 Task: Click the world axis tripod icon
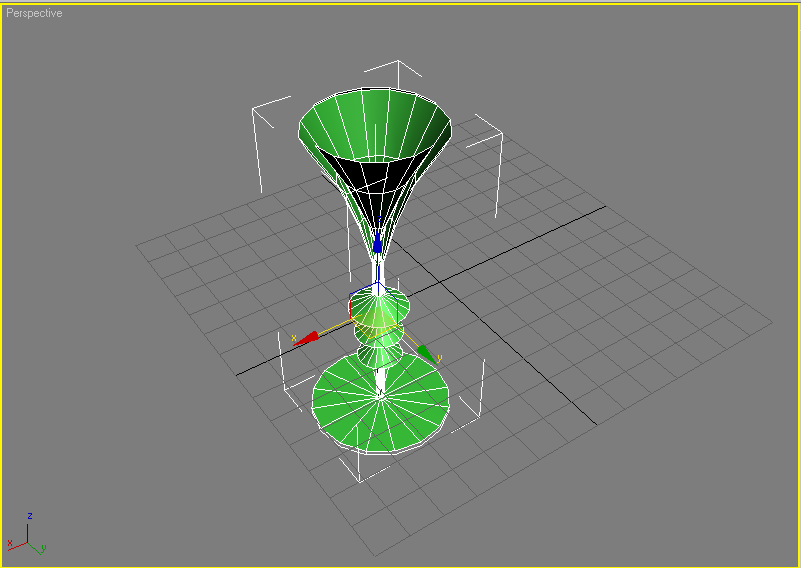28,534
